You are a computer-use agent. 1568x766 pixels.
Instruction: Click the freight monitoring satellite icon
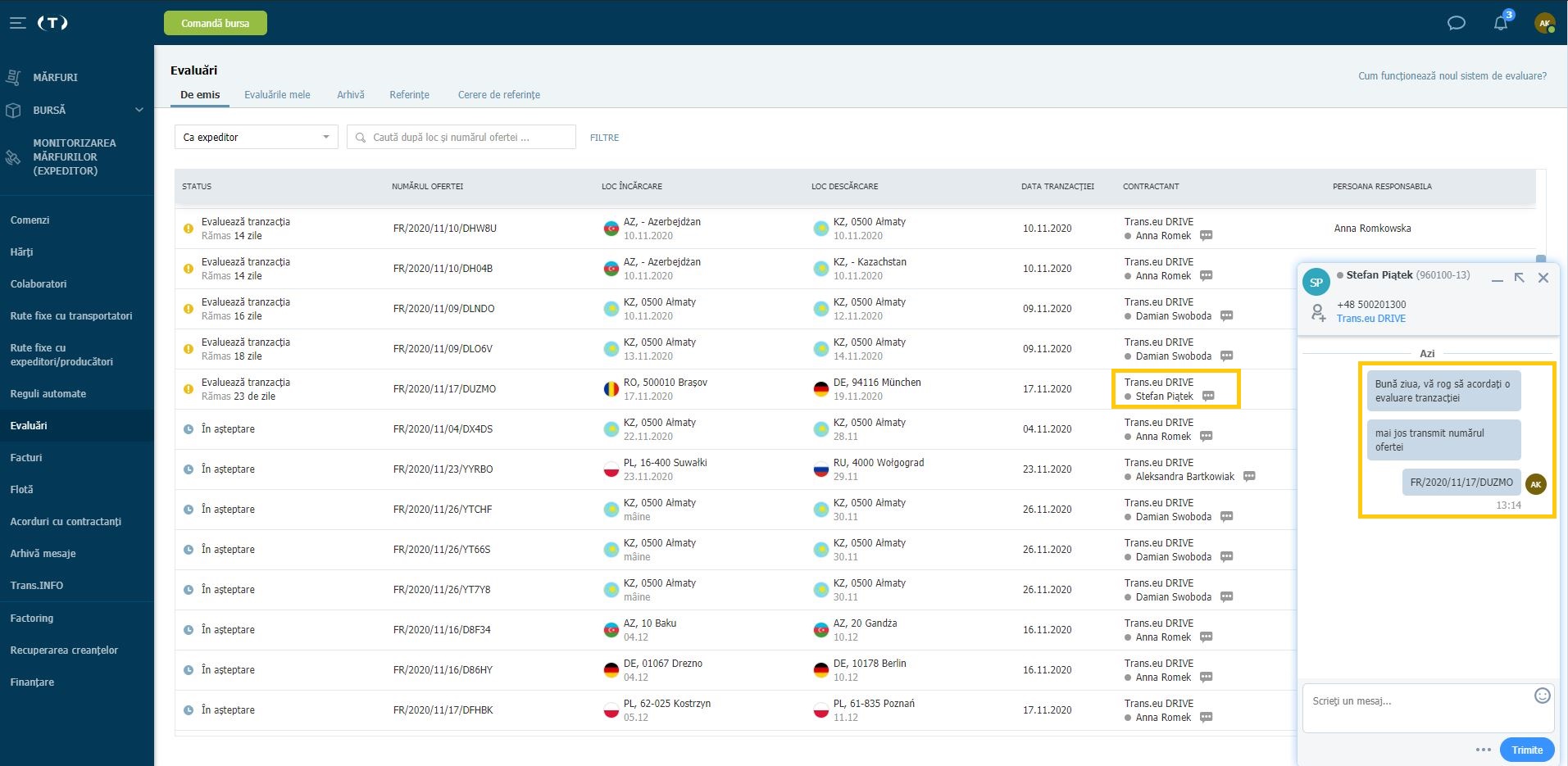[x=13, y=156]
